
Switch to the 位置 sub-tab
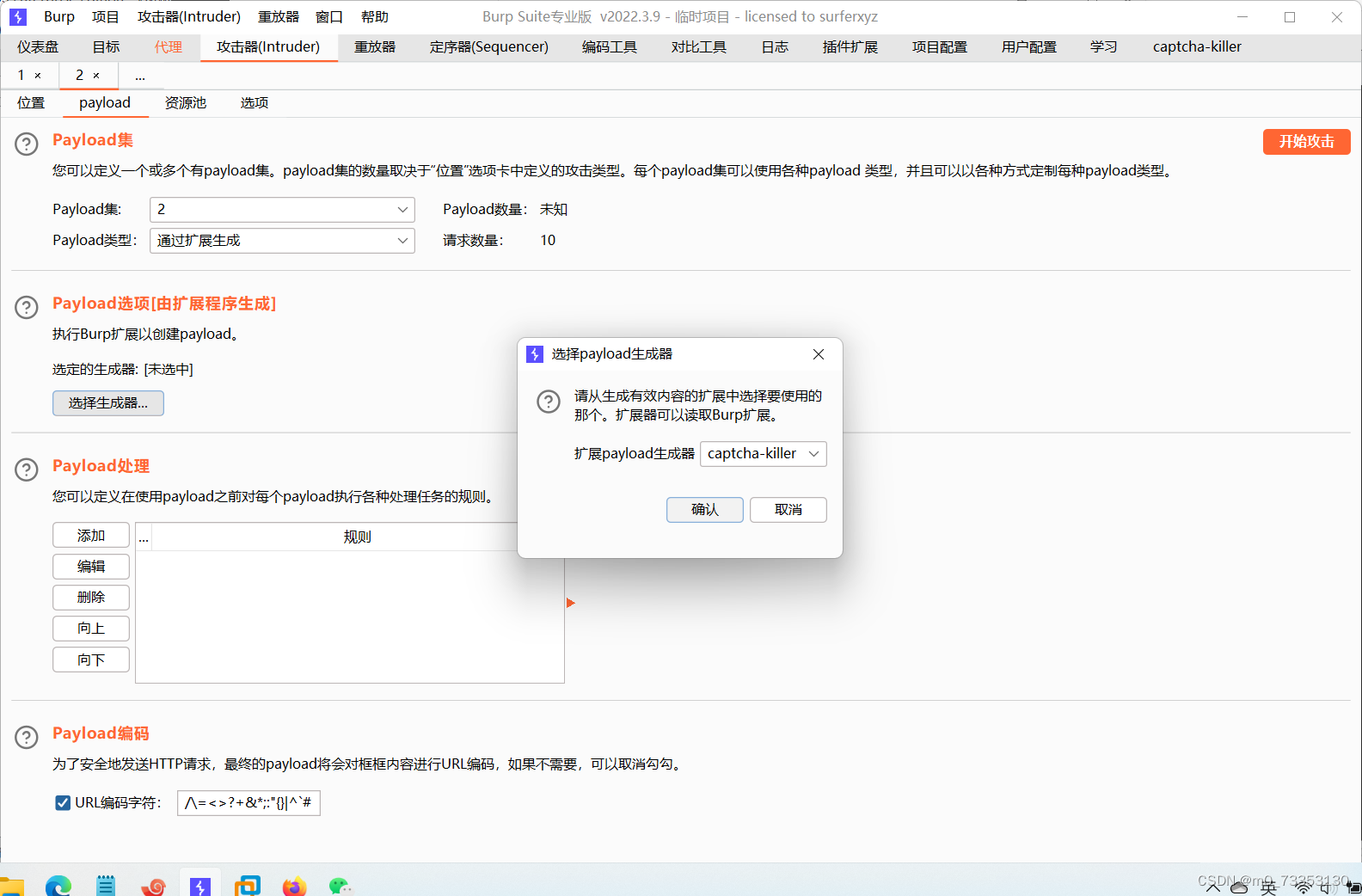(31, 103)
